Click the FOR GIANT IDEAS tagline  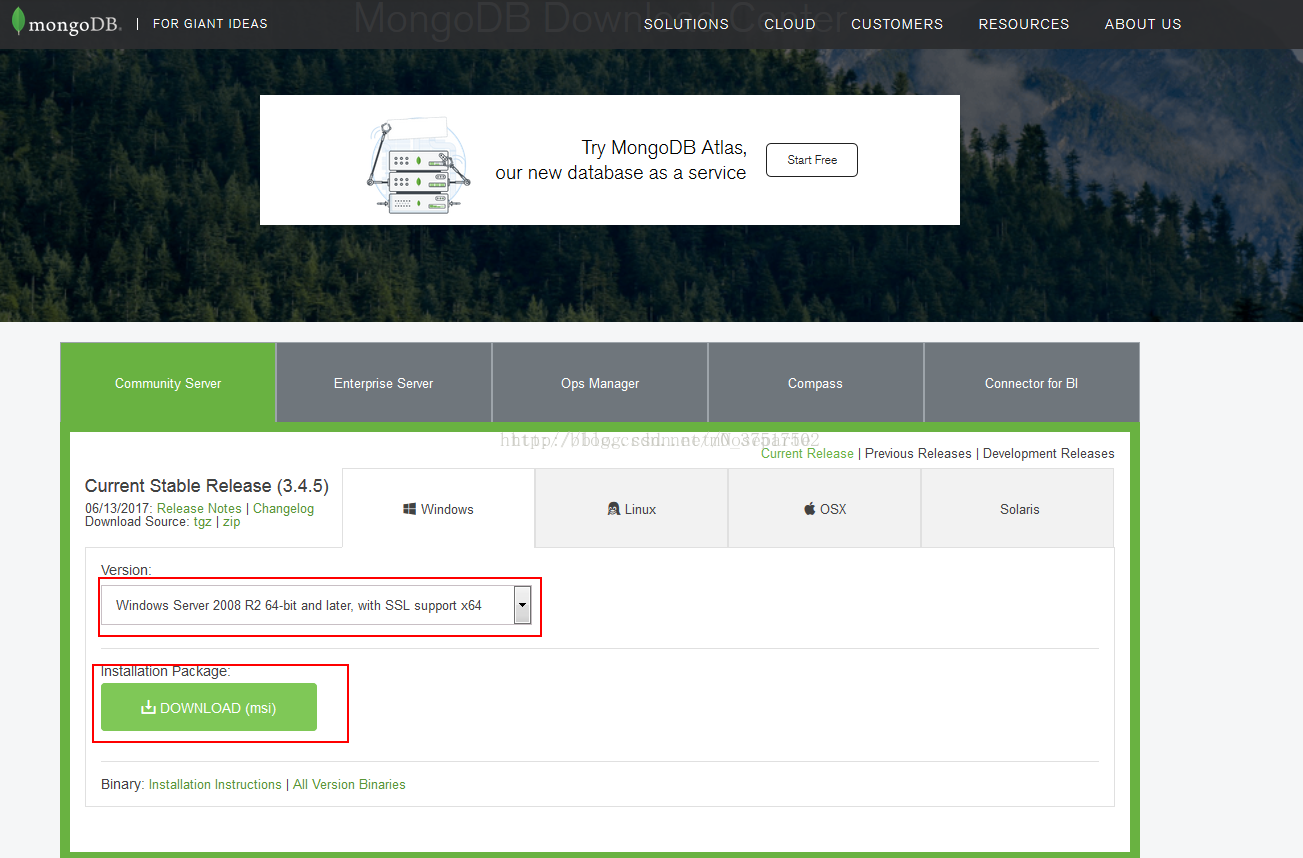coord(210,23)
